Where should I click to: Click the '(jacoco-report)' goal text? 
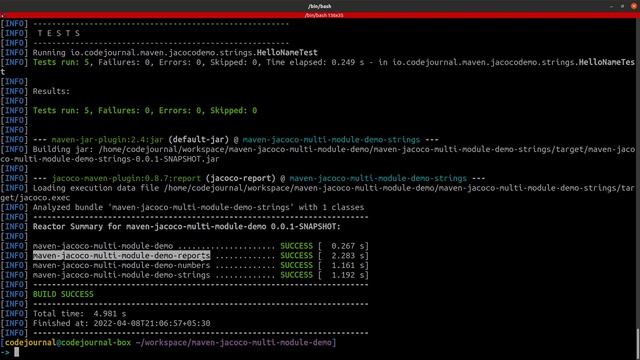click(240, 178)
